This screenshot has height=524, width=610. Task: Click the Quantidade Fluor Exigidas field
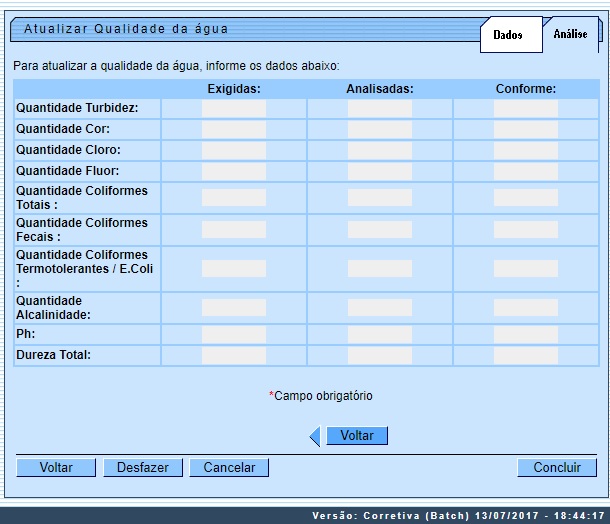(x=233, y=171)
